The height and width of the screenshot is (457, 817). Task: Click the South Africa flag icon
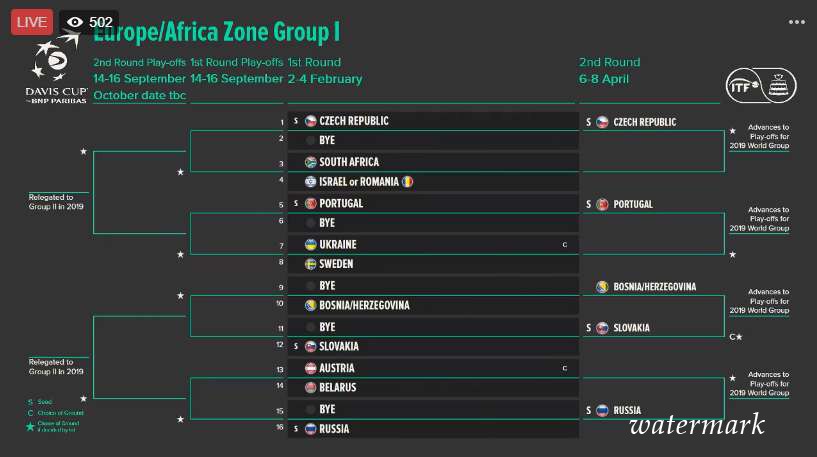(311, 162)
